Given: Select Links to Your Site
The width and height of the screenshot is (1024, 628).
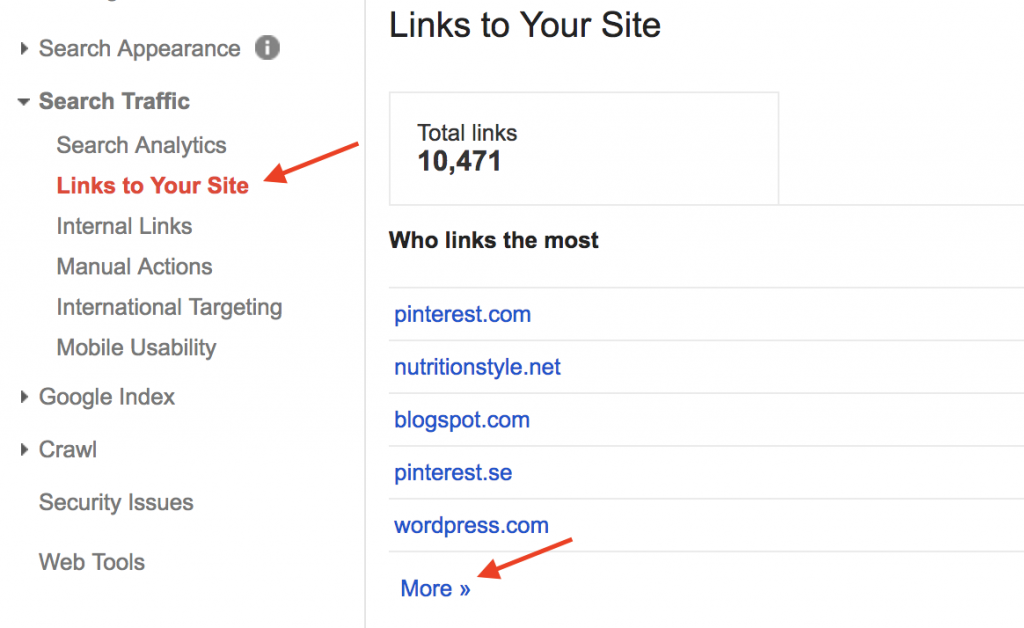Looking at the screenshot, I should coord(152,185).
